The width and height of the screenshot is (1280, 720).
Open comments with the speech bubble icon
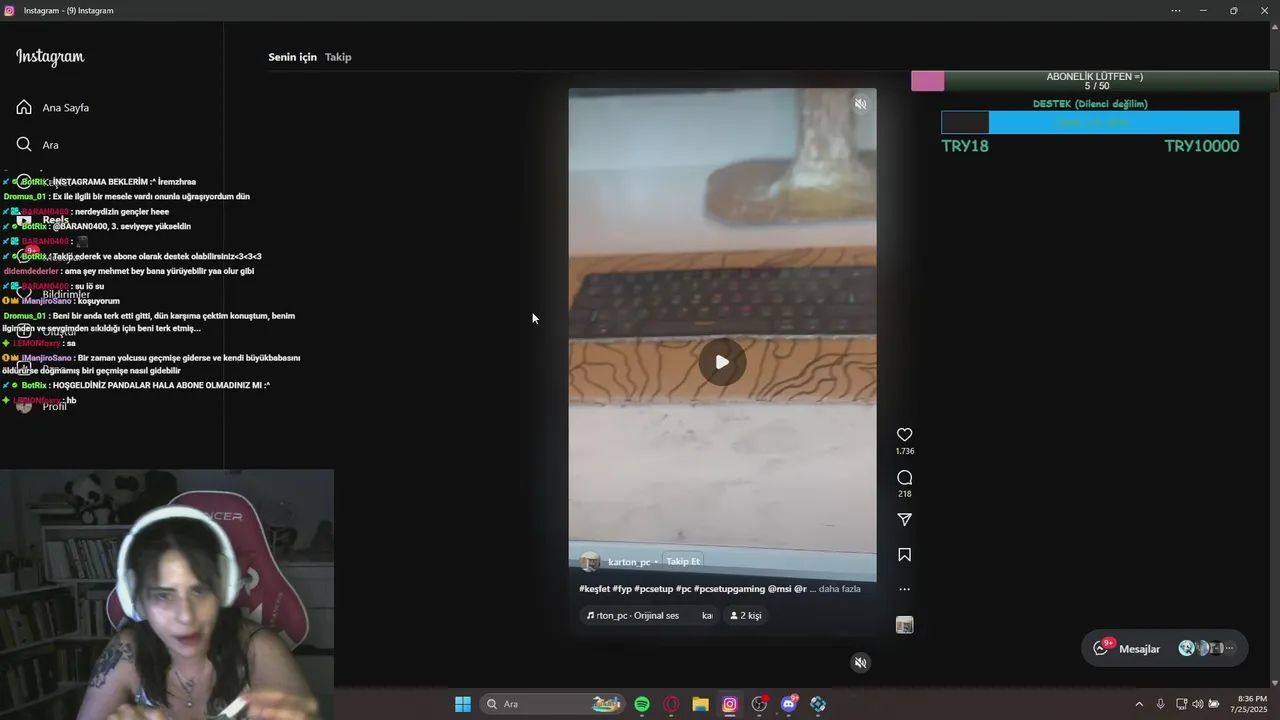click(x=904, y=478)
